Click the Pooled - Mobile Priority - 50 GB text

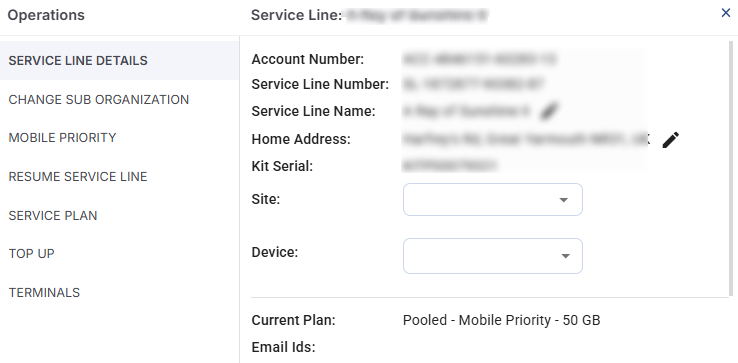[501, 320]
